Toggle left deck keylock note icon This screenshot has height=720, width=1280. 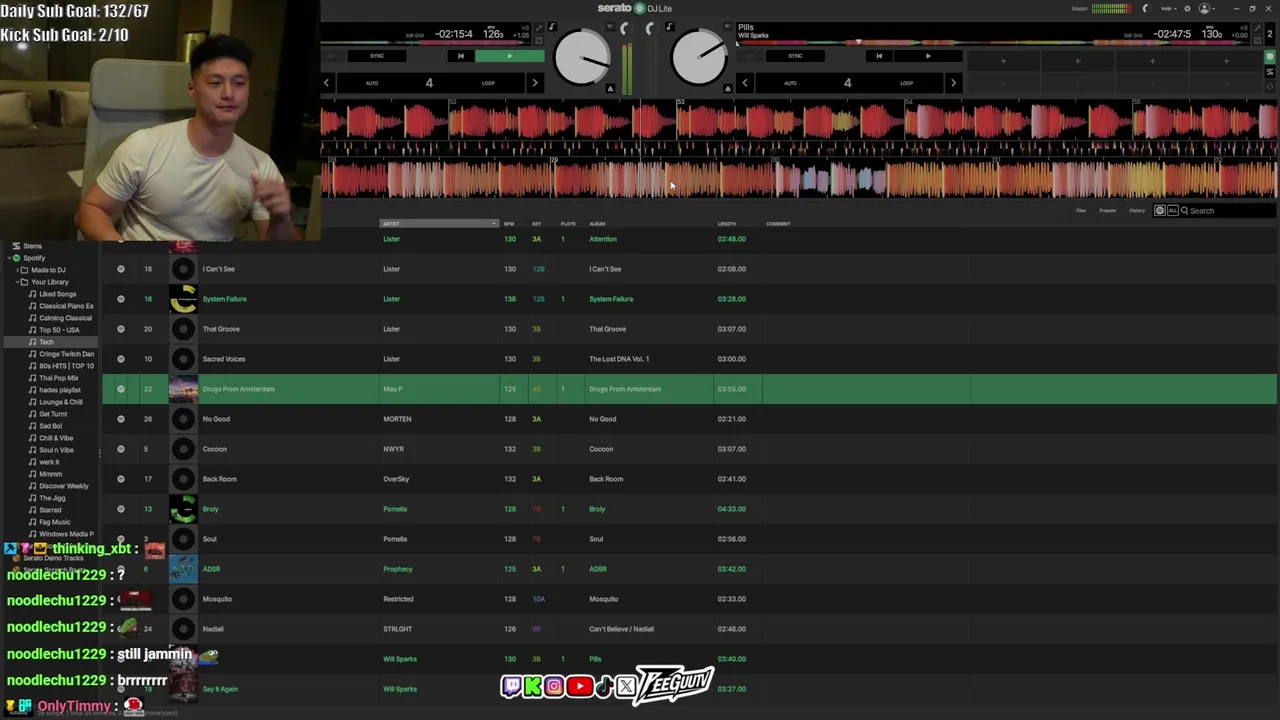[552, 27]
